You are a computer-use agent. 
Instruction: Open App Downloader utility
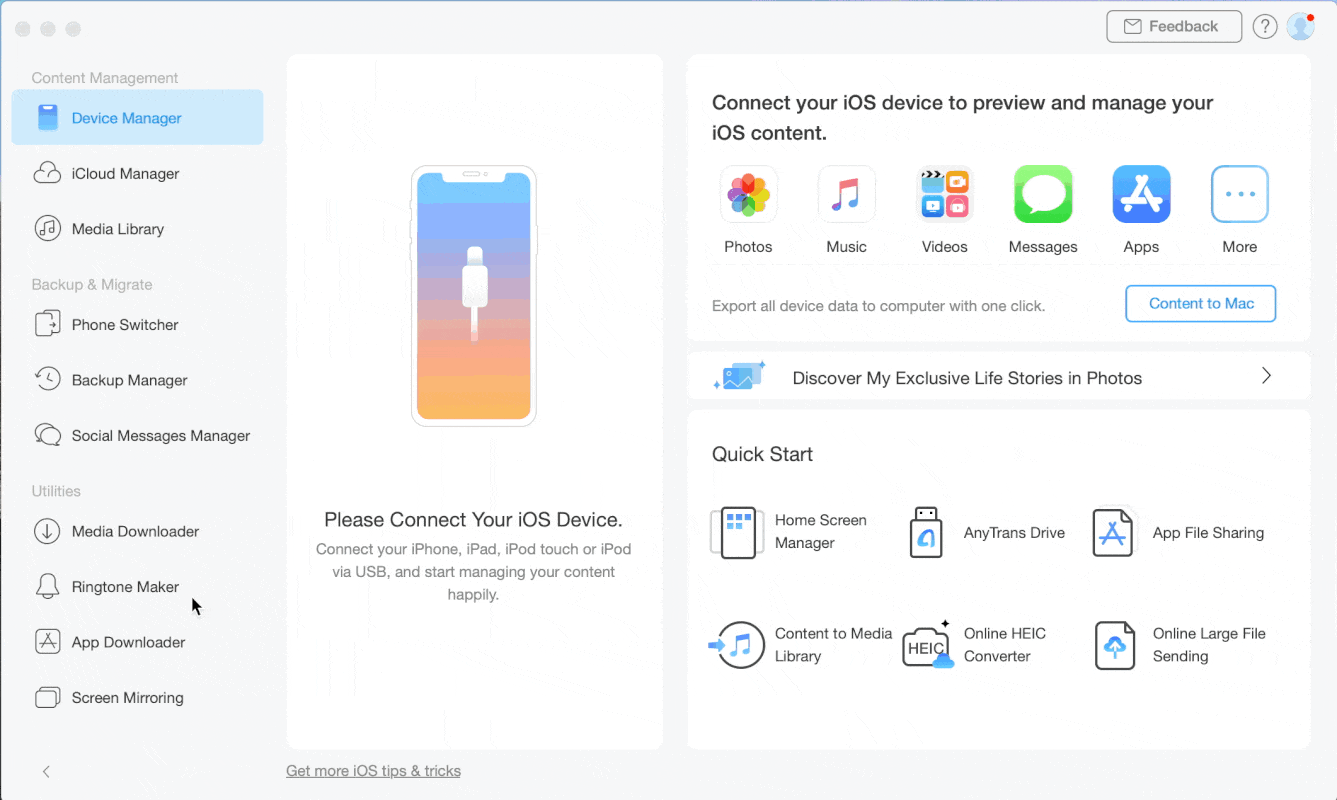pyautogui.click(x=137, y=642)
